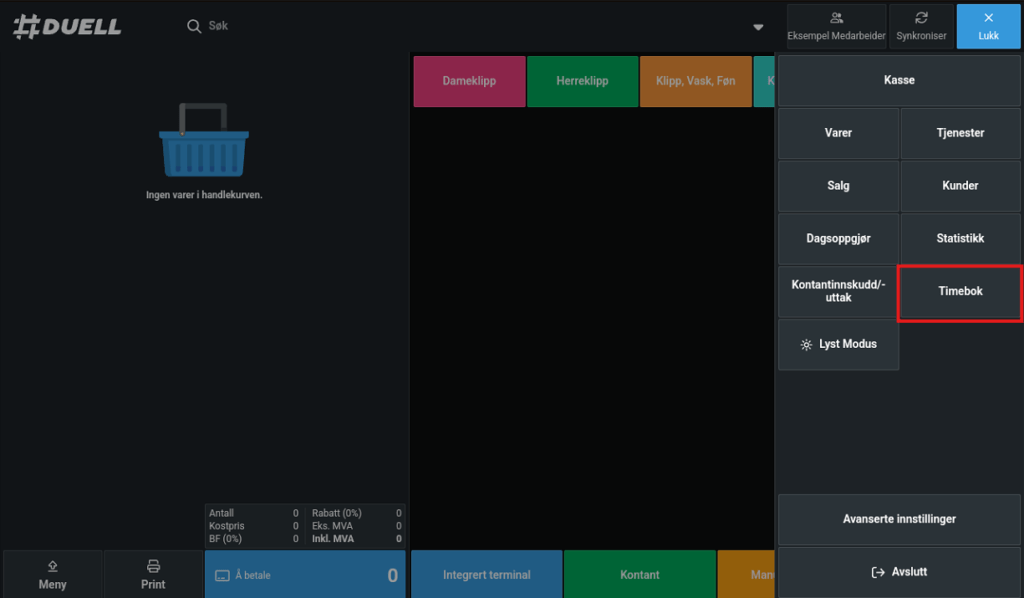Open the Meny button at bottom left
Viewport: 1024px width, 598px height.
pos(52,574)
